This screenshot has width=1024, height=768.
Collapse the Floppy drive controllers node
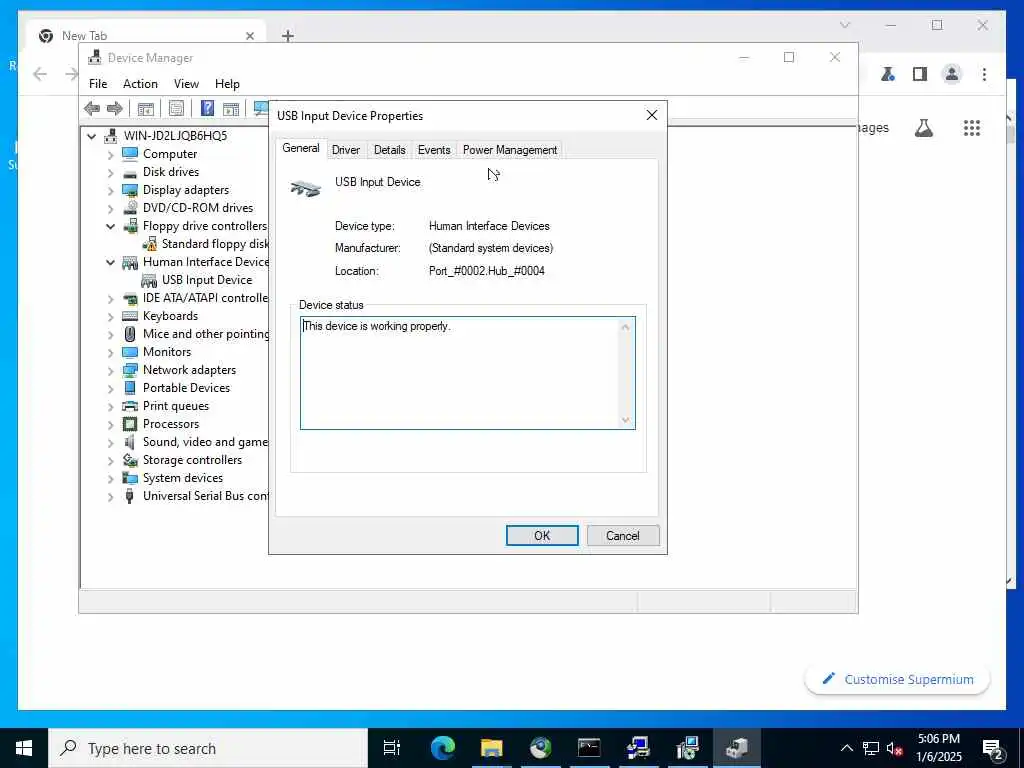(110, 227)
